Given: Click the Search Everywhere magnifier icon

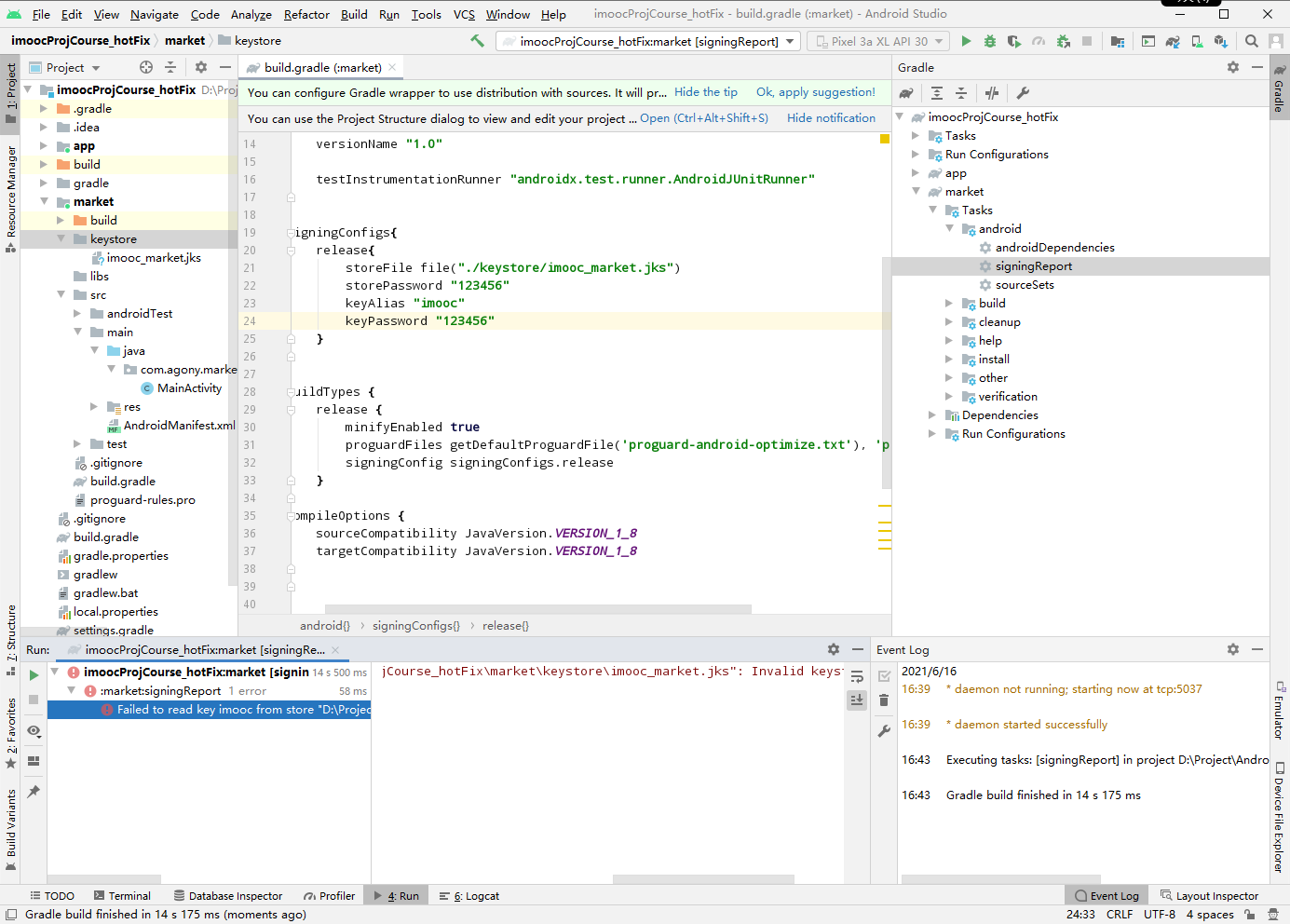Looking at the screenshot, I should point(1252,41).
